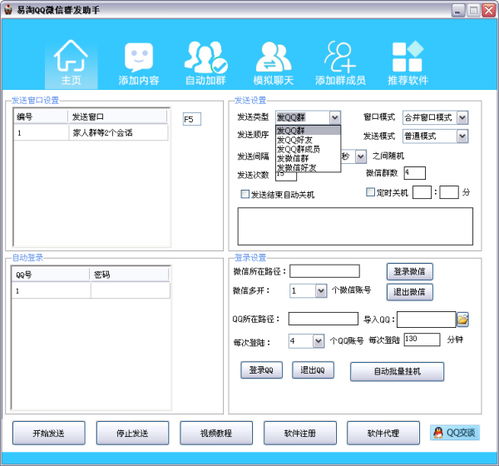Select row 1 in the 自动登录 list
This screenshot has width=499, height=466.
pyautogui.click(x=91, y=291)
